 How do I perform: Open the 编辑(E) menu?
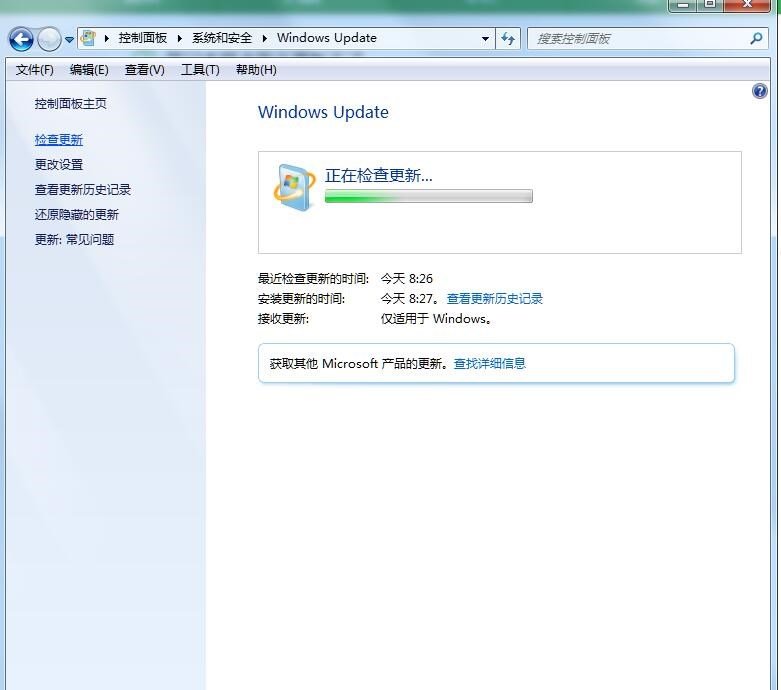pyautogui.click(x=89, y=70)
